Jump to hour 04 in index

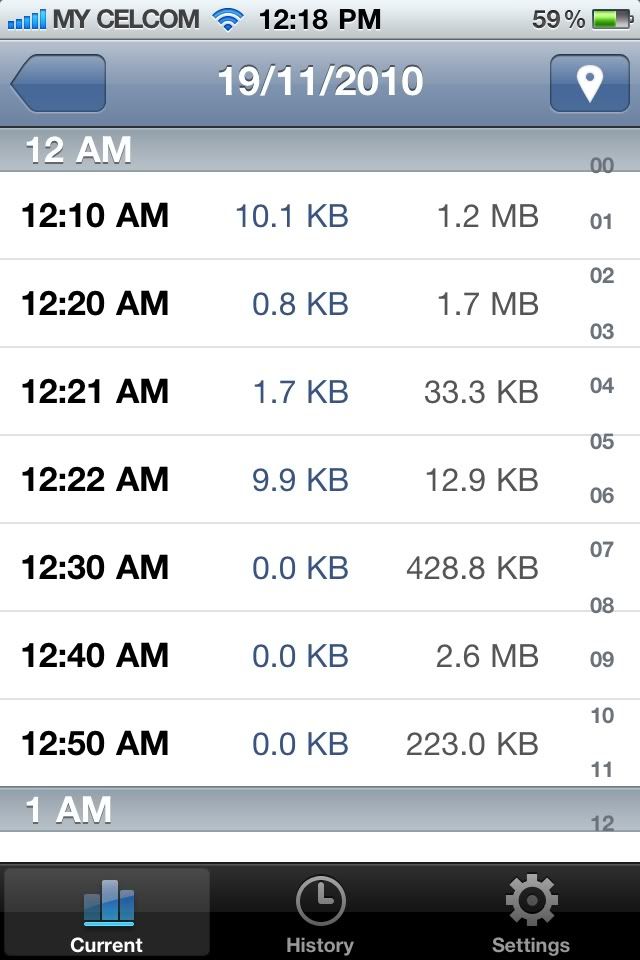coord(602,385)
